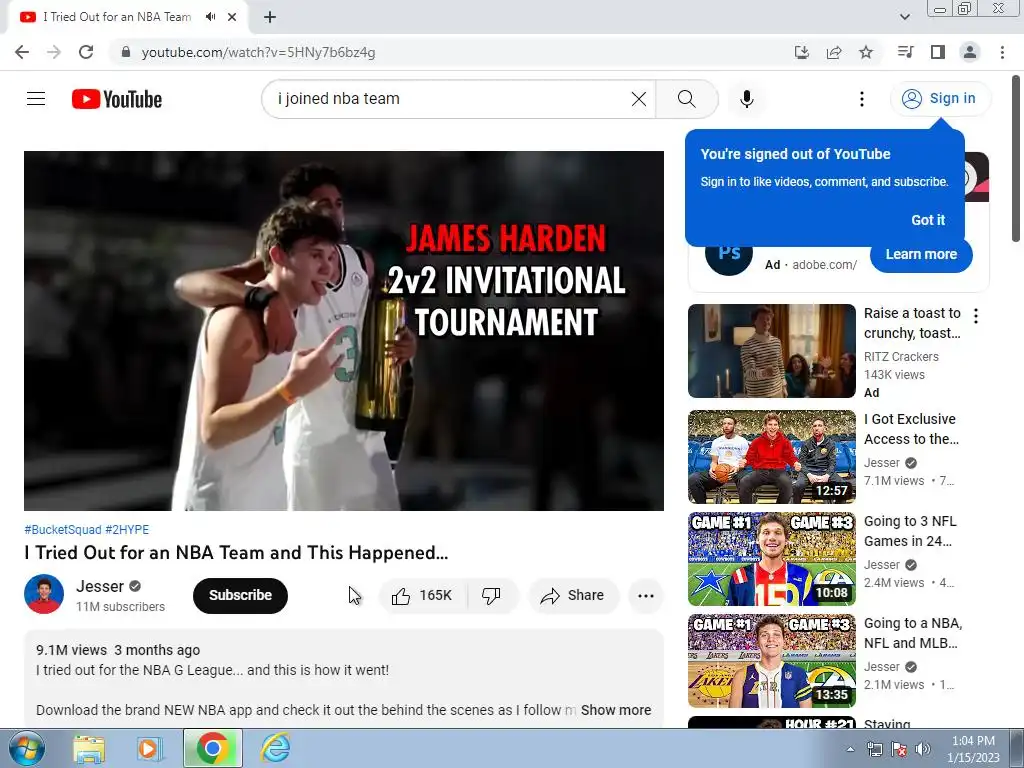The height and width of the screenshot is (768, 1024).
Task: Bookmark this tab with star icon
Action: (x=866, y=52)
